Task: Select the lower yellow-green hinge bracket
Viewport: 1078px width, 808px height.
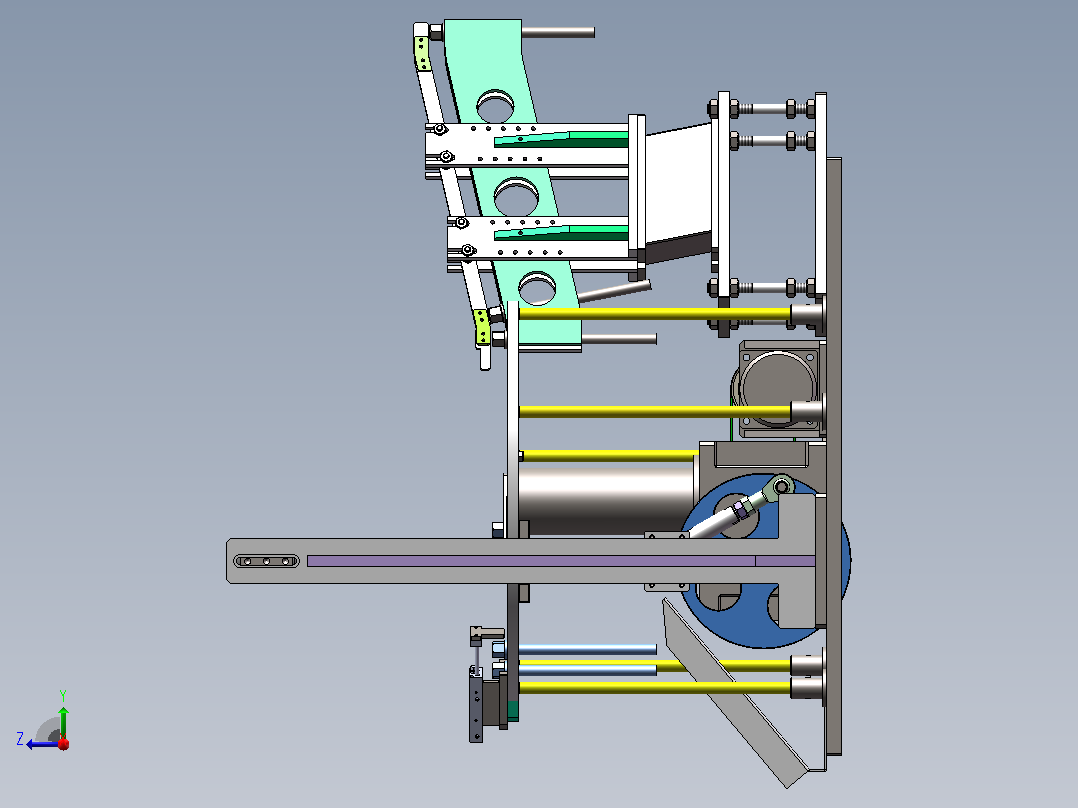Action: point(483,327)
